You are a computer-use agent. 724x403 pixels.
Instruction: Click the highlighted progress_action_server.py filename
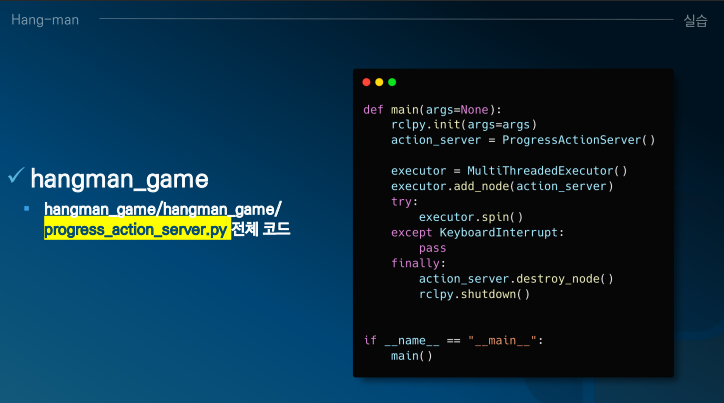click(136, 229)
